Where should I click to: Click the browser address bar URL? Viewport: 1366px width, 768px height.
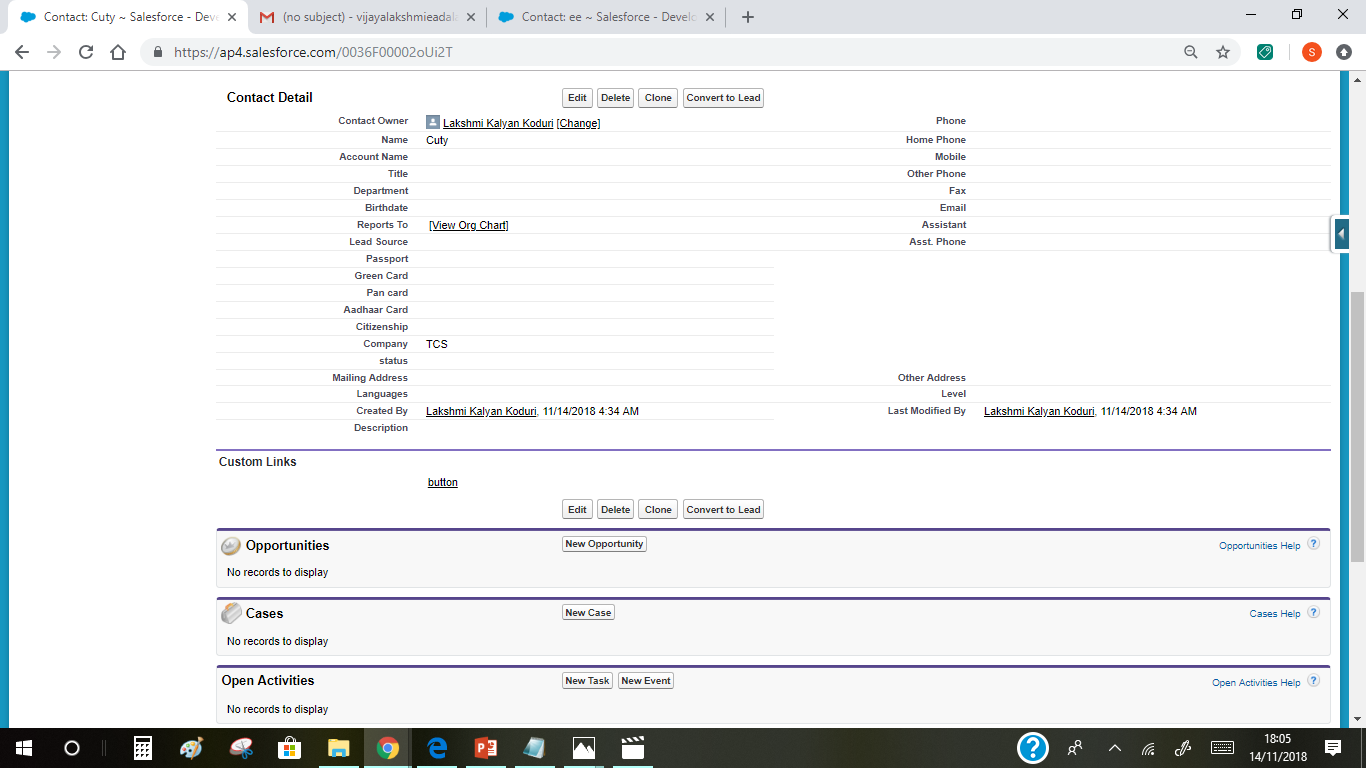coord(313,52)
